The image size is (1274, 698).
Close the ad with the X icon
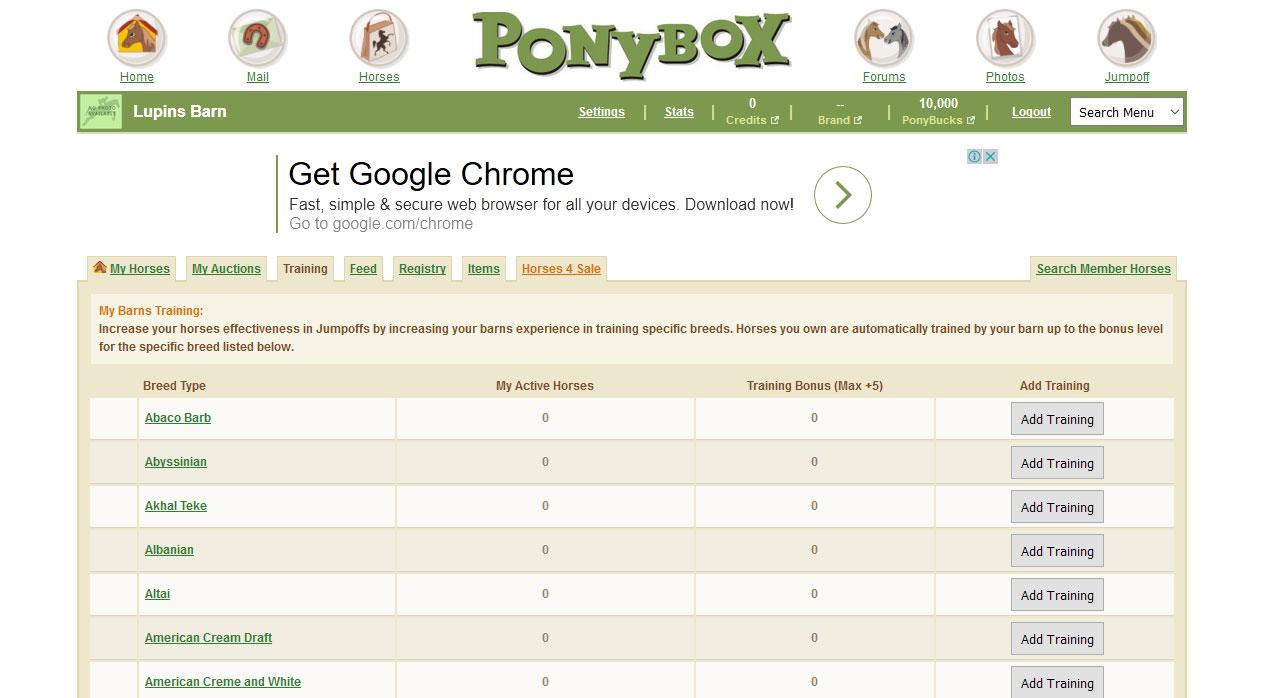pos(990,157)
